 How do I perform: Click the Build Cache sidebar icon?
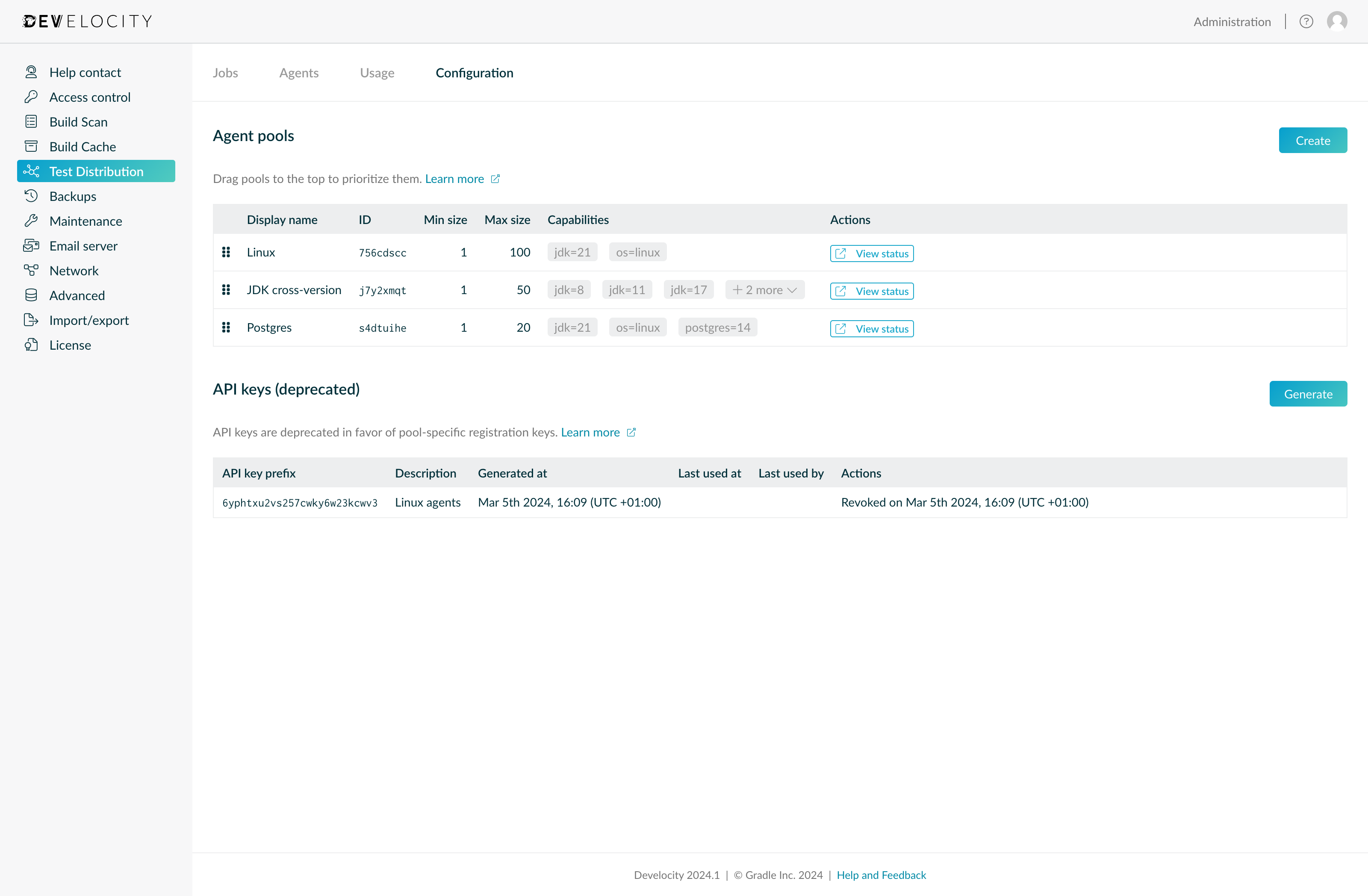[32, 146]
